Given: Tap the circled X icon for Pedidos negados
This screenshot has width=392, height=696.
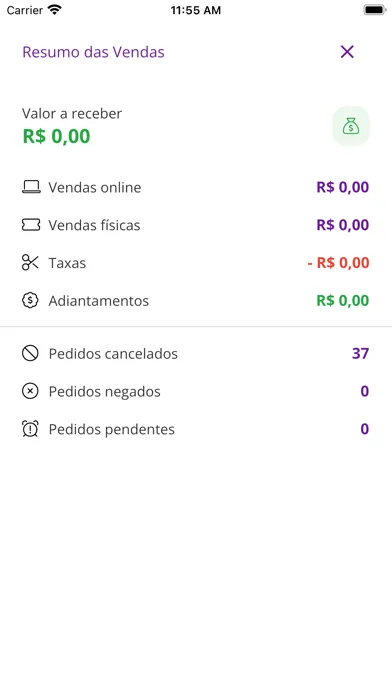Looking at the screenshot, I should 30,391.
